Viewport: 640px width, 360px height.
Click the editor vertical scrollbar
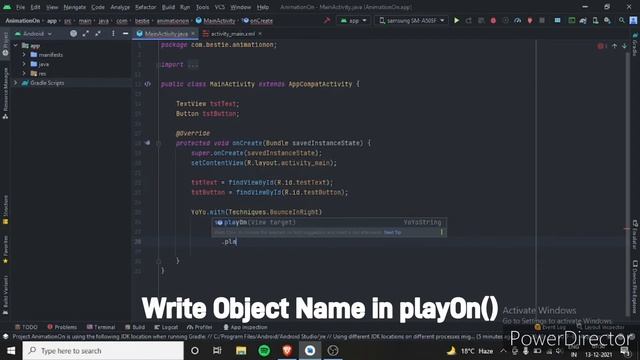coord(627,184)
